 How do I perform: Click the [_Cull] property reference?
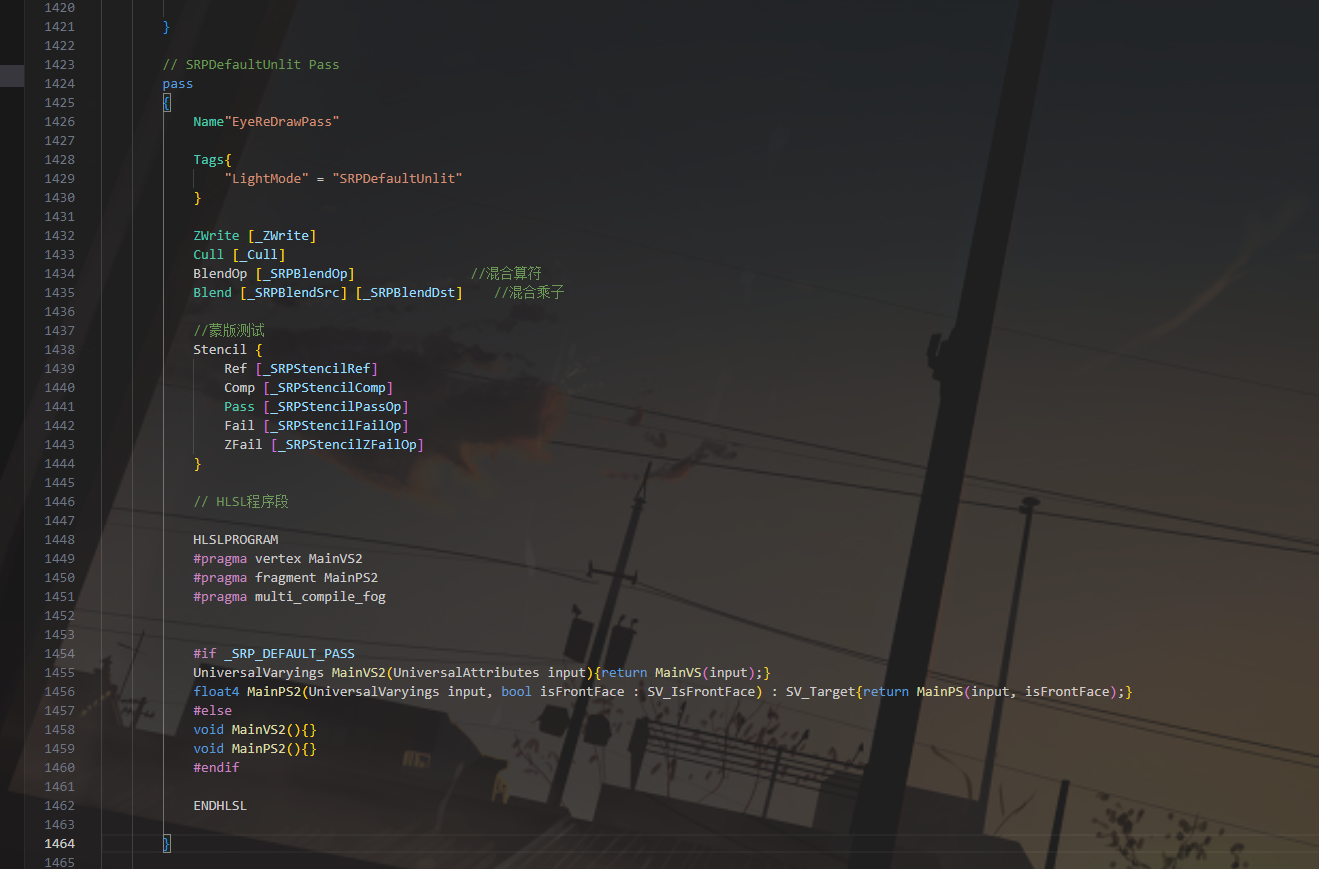click(258, 255)
